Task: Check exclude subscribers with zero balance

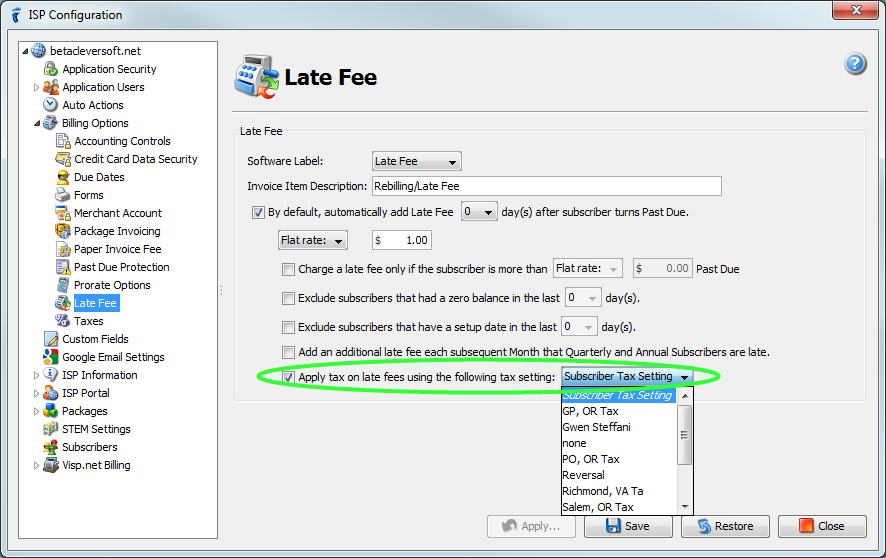Action: click(x=288, y=298)
